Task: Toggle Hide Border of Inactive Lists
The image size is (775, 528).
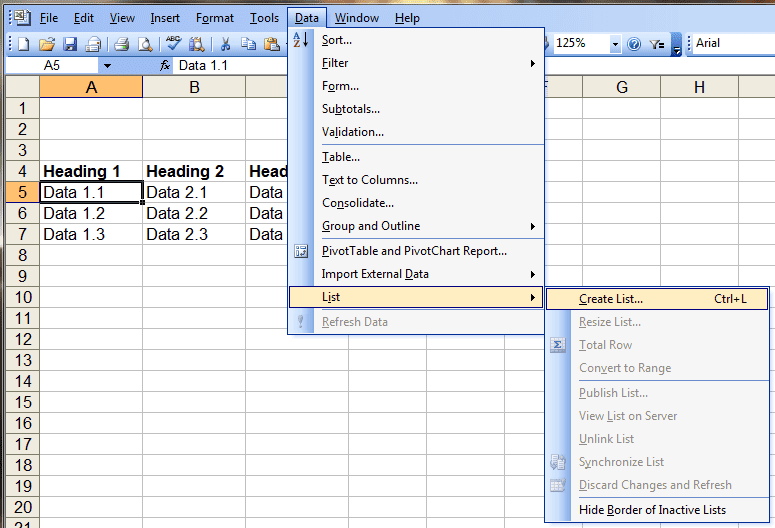Action: point(652,510)
